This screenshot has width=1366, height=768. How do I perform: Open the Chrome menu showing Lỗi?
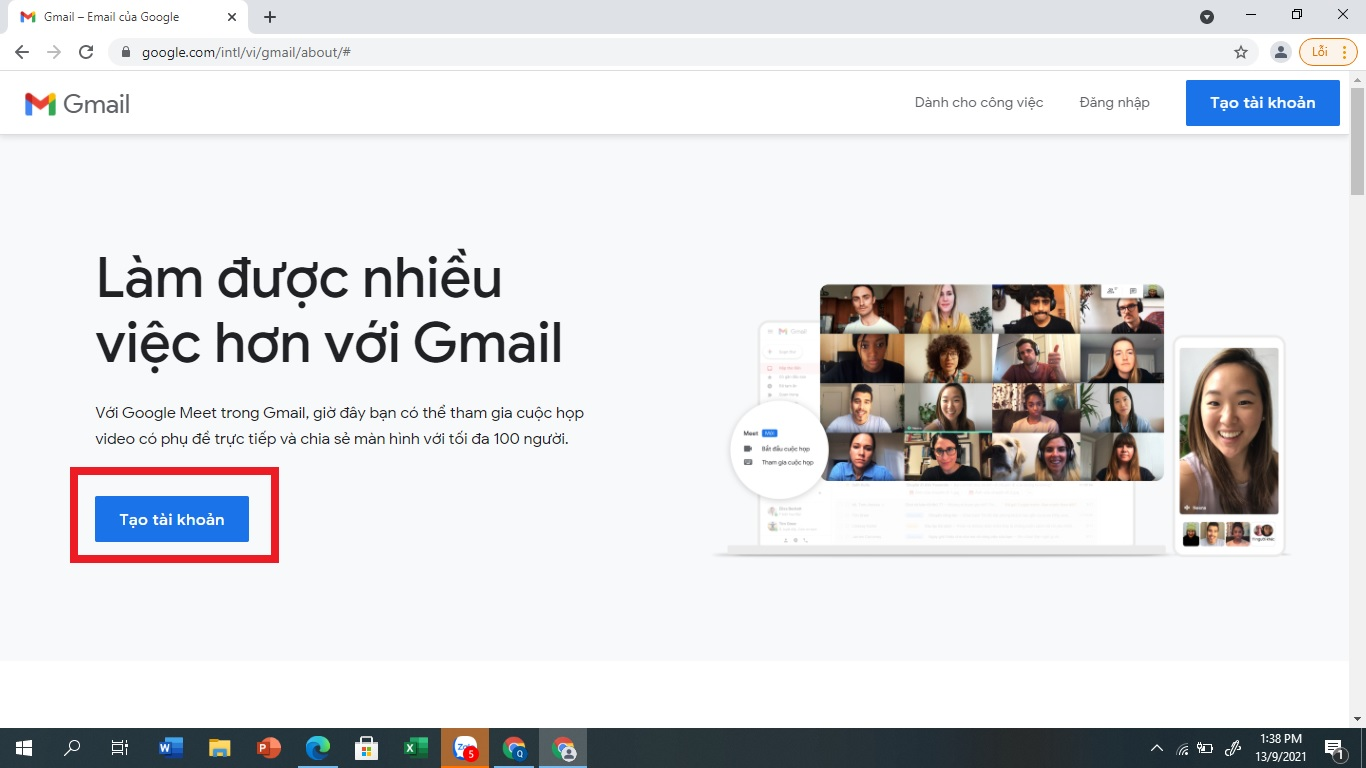click(1328, 52)
